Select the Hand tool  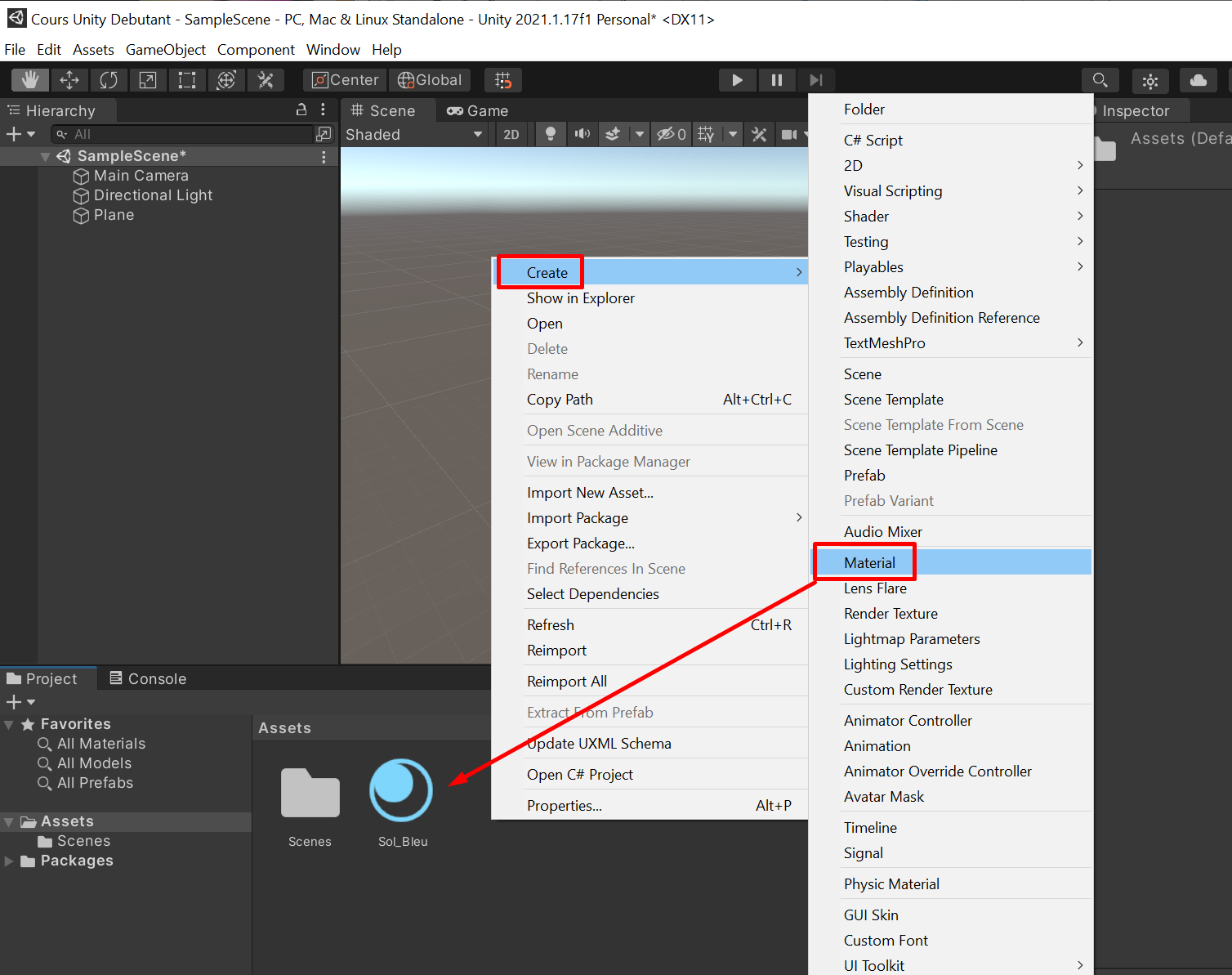30,80
